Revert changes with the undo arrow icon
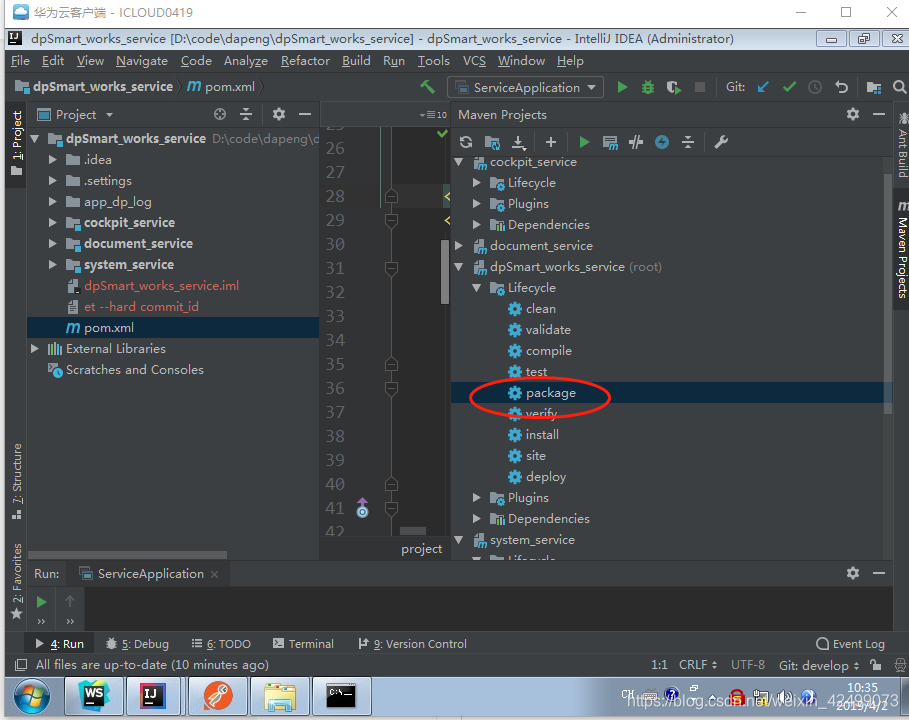 (x=841, y=88)
